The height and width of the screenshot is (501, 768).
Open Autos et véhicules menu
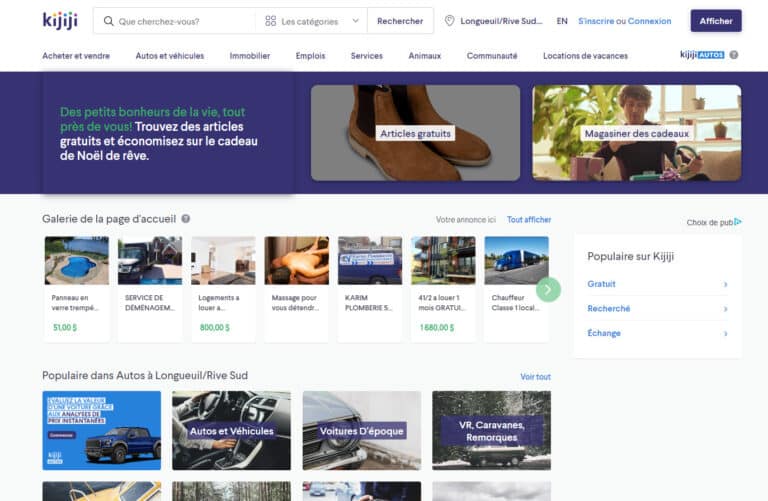[169, 56]
